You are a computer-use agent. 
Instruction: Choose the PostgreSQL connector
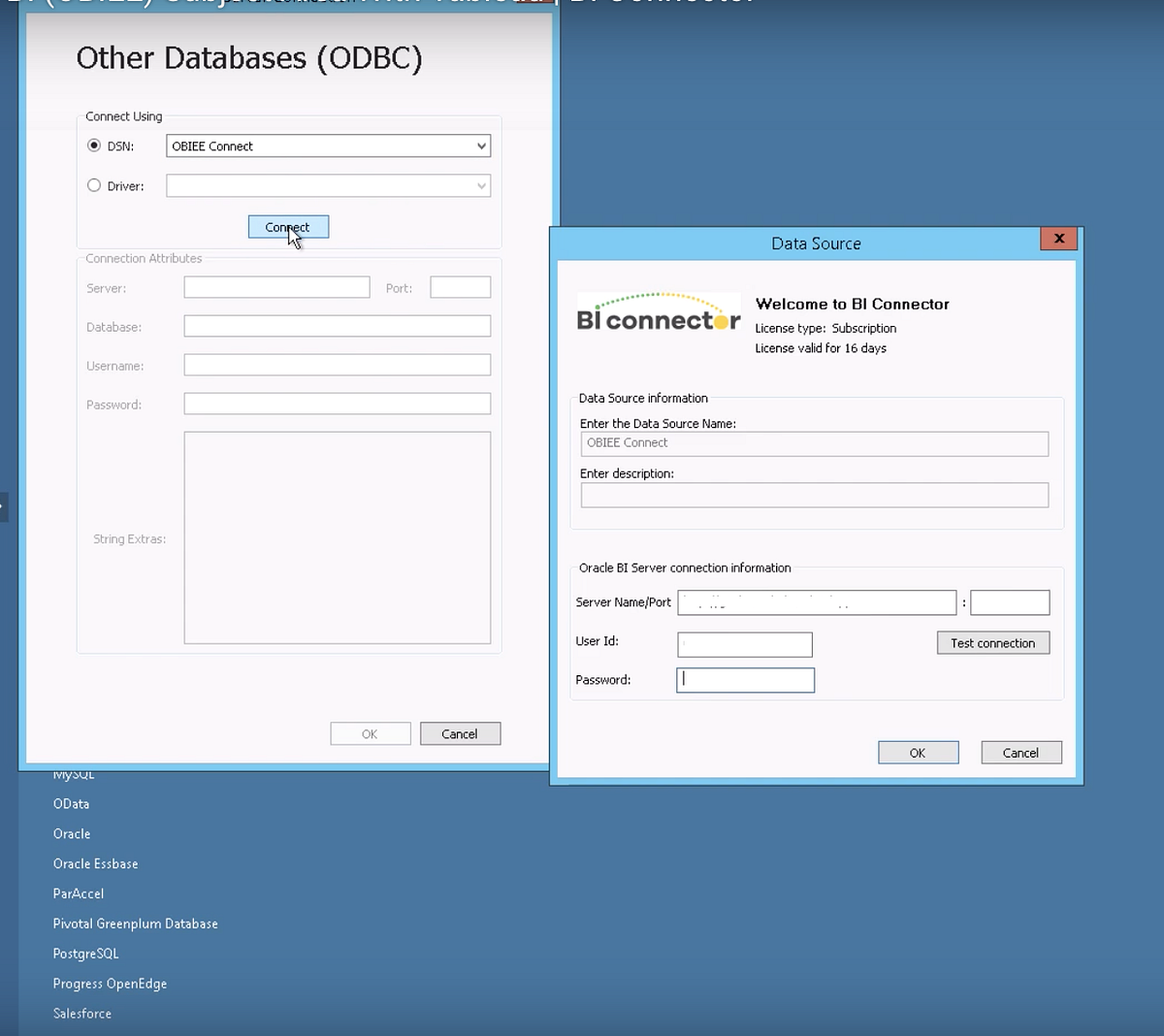85,954
